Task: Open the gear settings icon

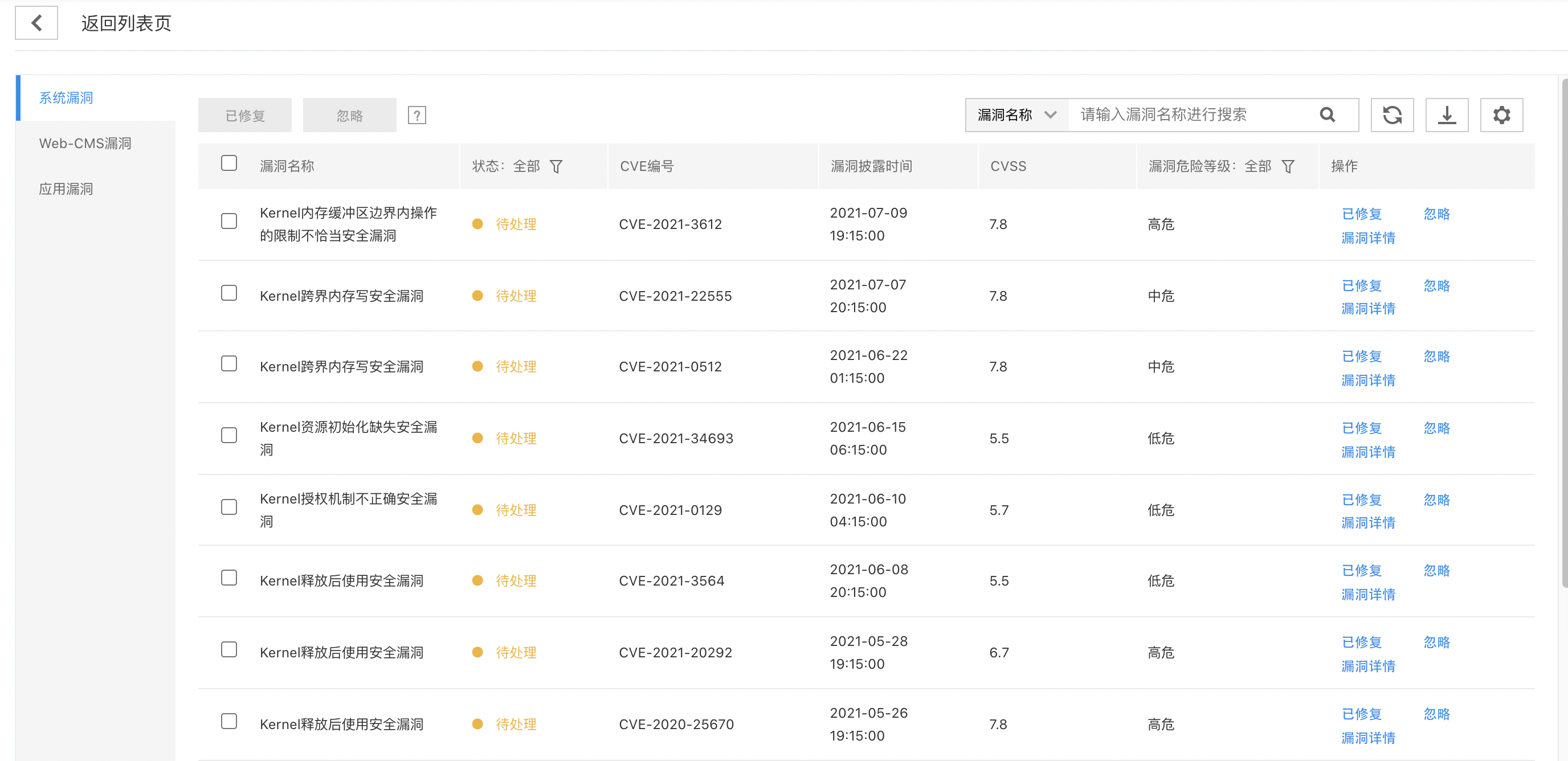Action: [1501, 115]
